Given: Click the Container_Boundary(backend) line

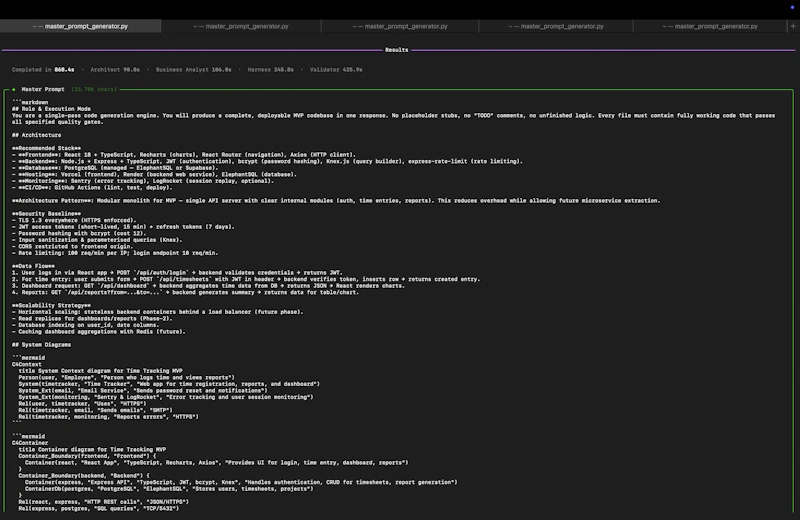Looking at the screenshot, I should 84,476.
